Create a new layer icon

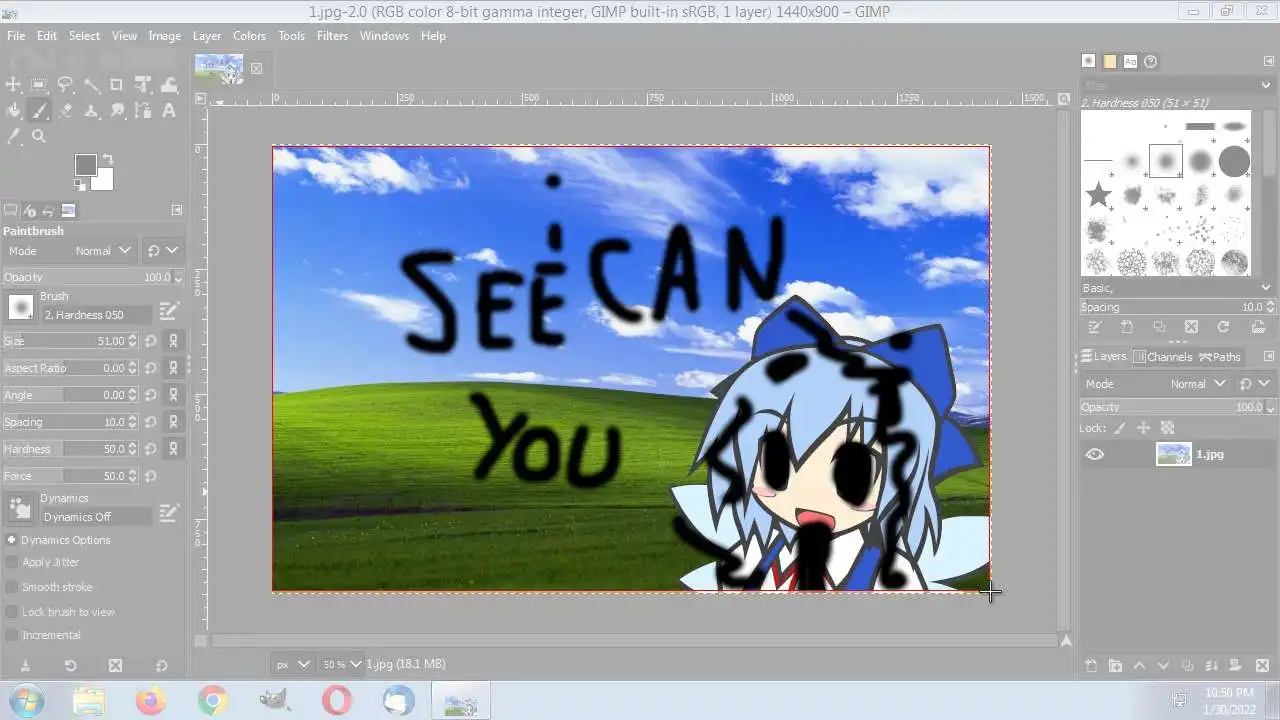pos(1091,666)
